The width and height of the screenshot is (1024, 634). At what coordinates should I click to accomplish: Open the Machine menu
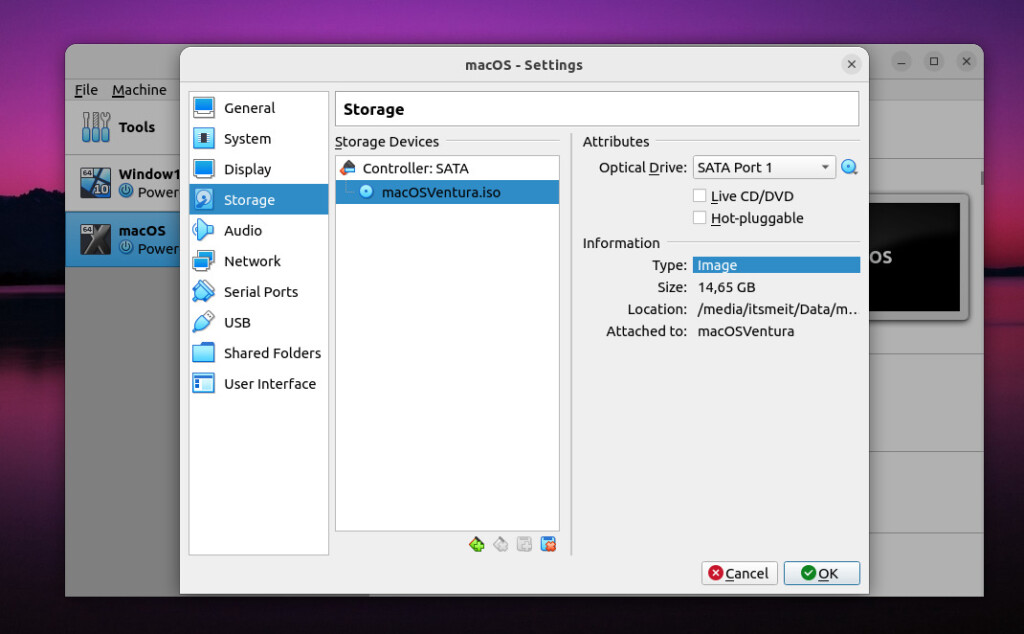(x=139, y=90)
